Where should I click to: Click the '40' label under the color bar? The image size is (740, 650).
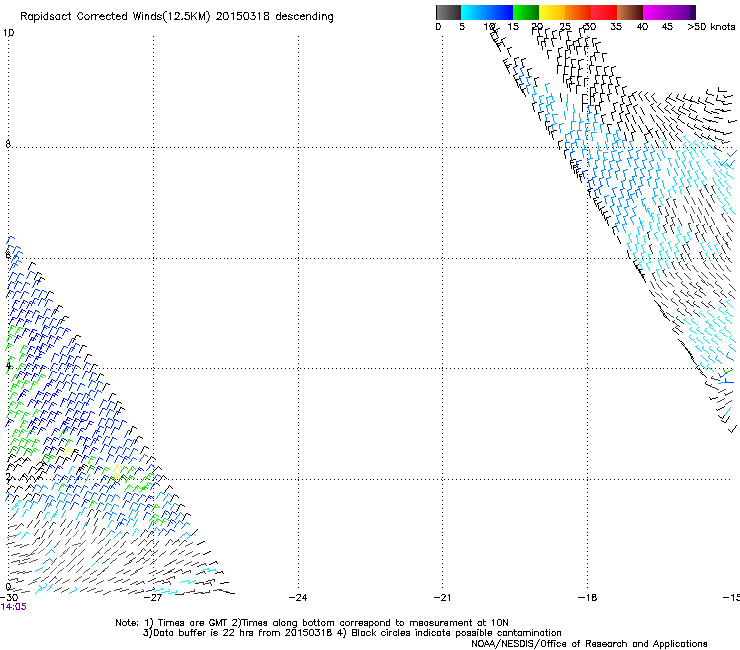(x=642, y=27)
